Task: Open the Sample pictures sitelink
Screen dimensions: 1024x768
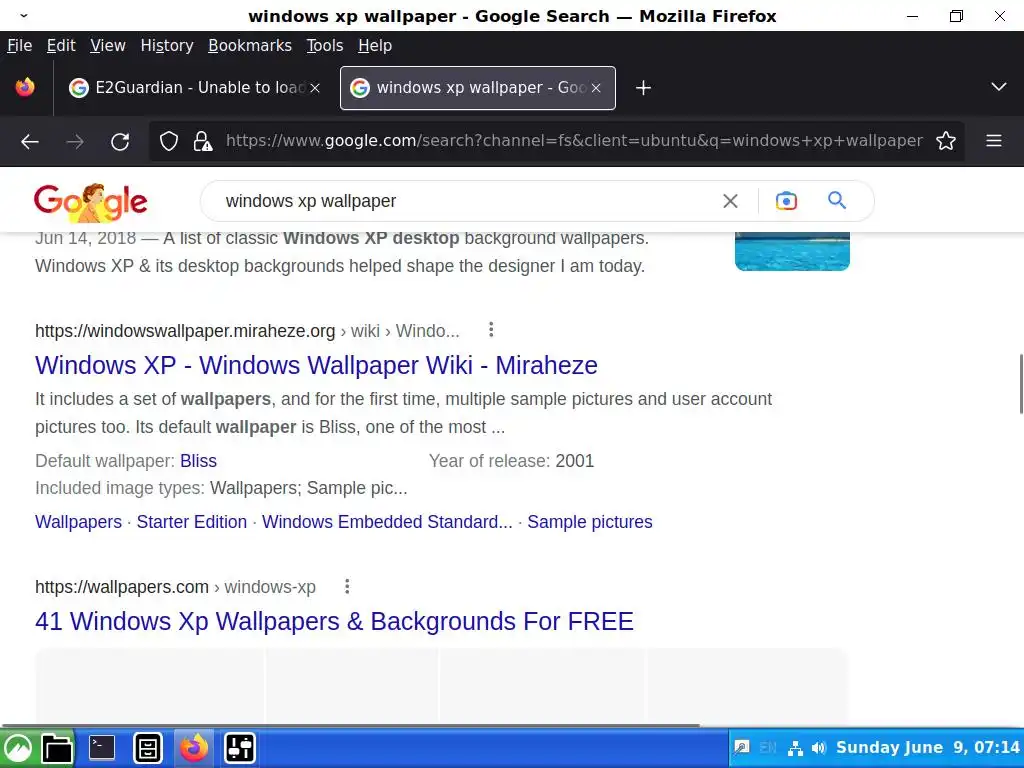Action: point(590,522)
